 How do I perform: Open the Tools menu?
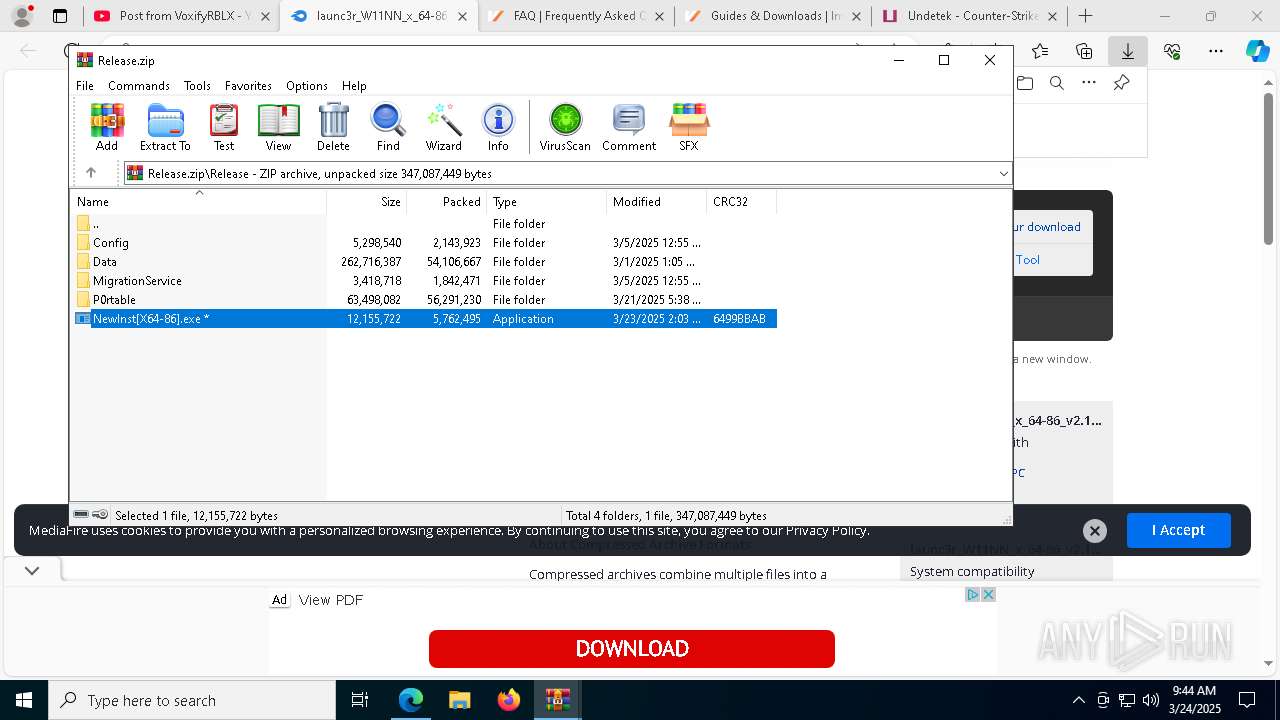click(197, 86)
